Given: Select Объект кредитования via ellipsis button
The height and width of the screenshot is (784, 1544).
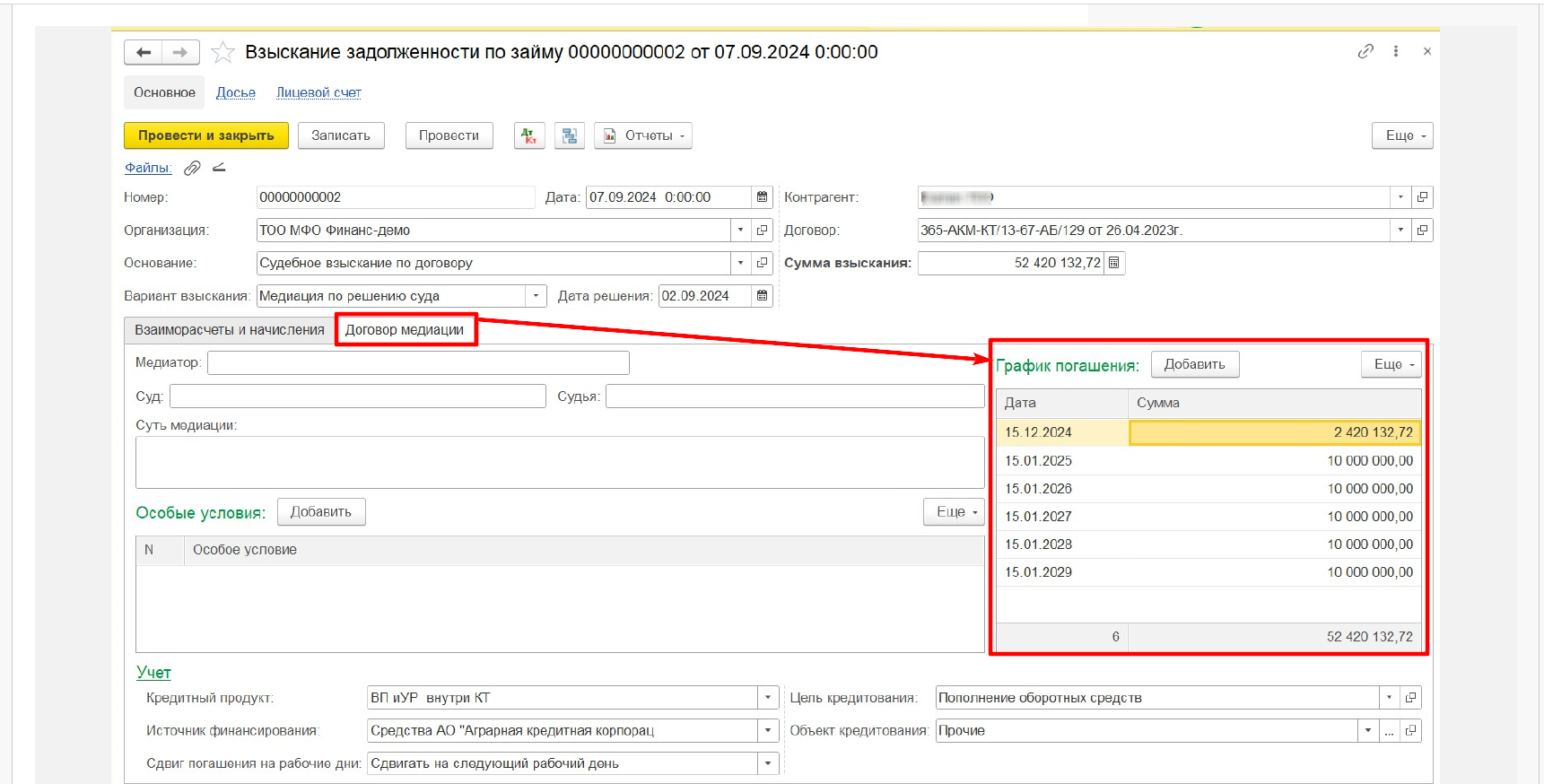Looking at the screenshot, I should 1389,731.
